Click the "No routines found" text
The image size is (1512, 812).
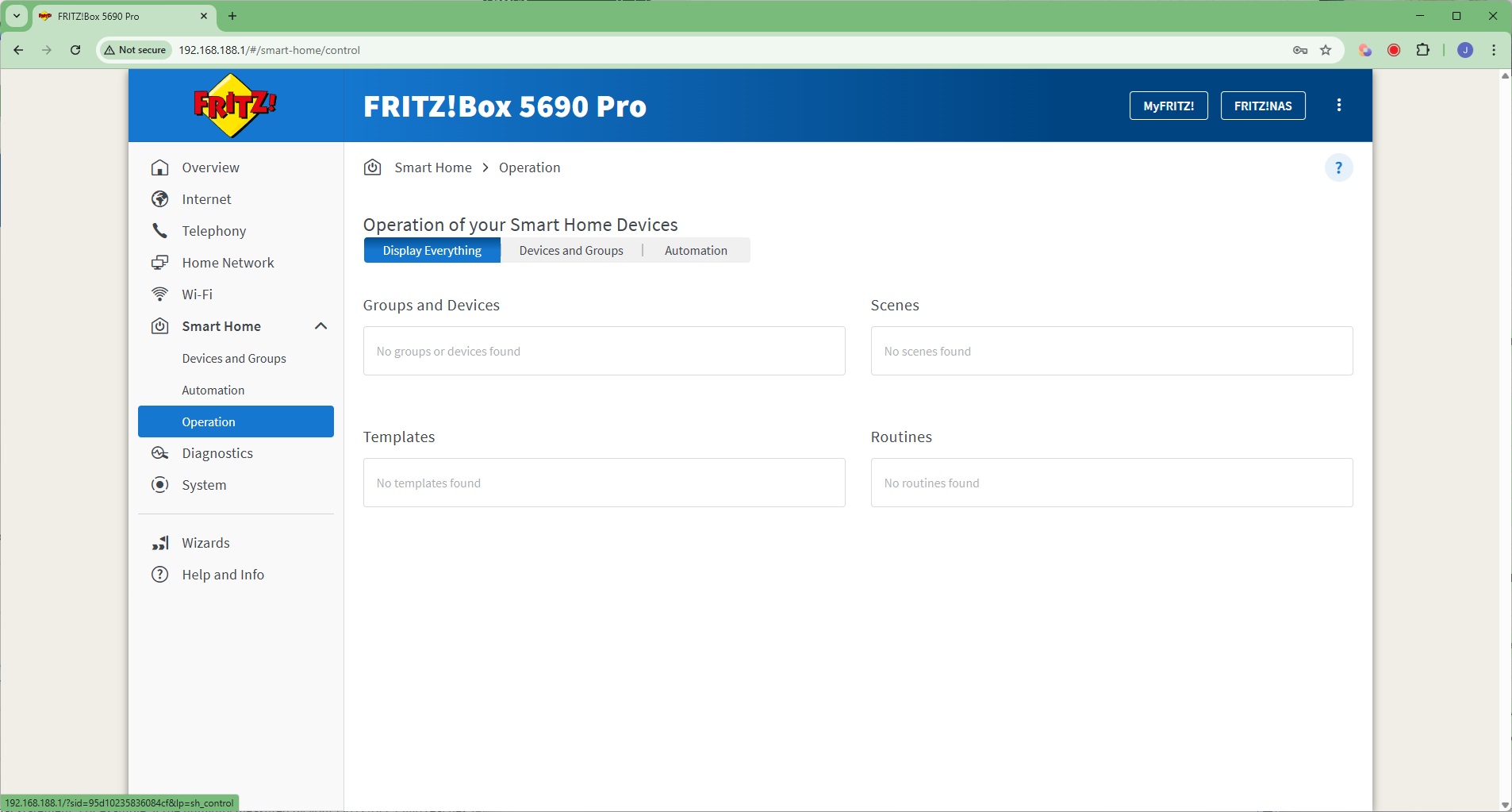931,483
